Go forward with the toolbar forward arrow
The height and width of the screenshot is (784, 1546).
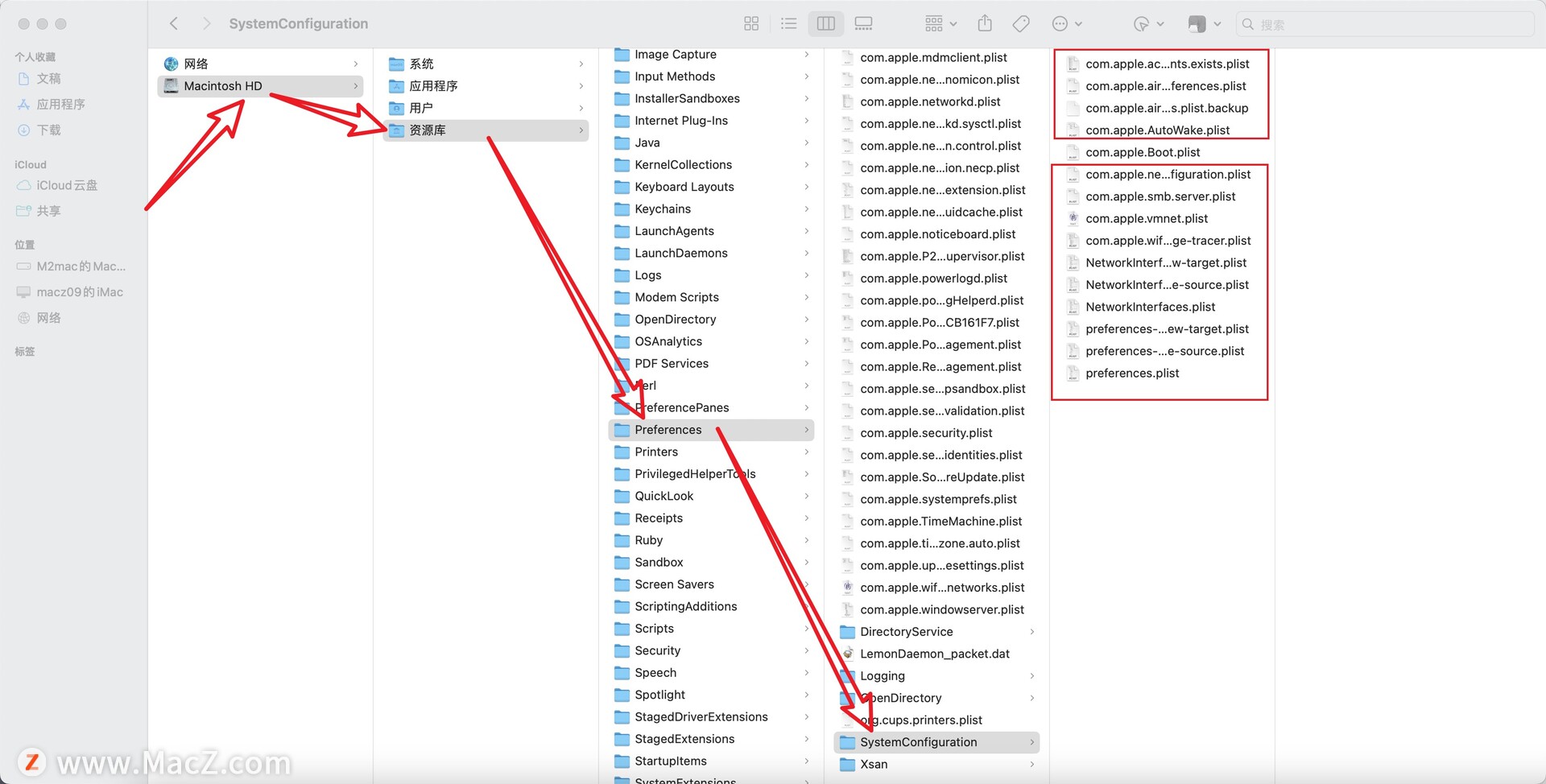[206, 24]
